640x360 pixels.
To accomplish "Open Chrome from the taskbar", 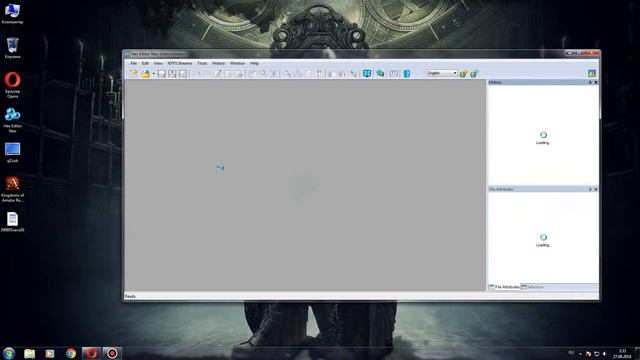I will pyautogui.click(x=71, y=353).
